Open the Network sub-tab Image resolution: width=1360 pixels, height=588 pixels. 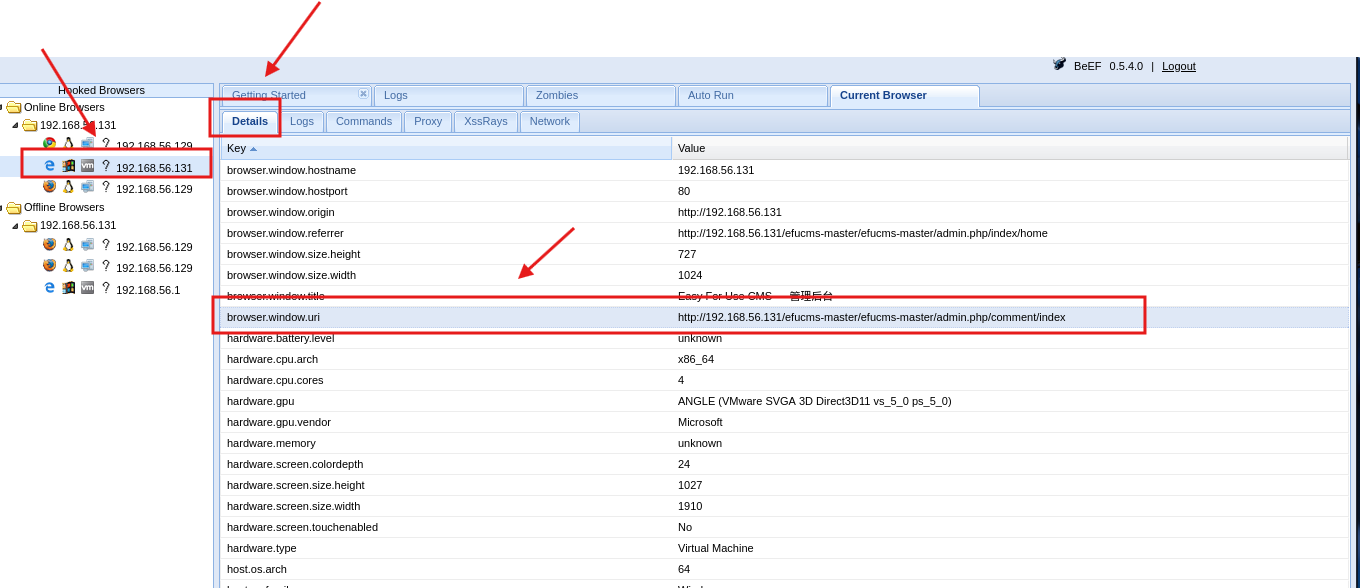pyautogui.click(x=550, y=121)
